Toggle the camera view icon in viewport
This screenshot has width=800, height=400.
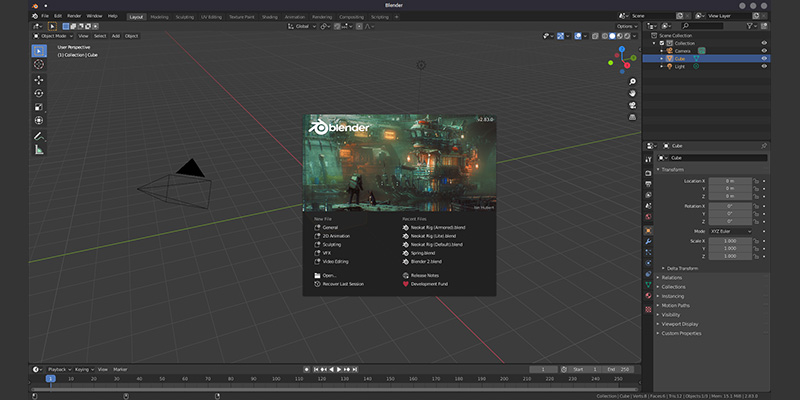click(x=633, y=105)
